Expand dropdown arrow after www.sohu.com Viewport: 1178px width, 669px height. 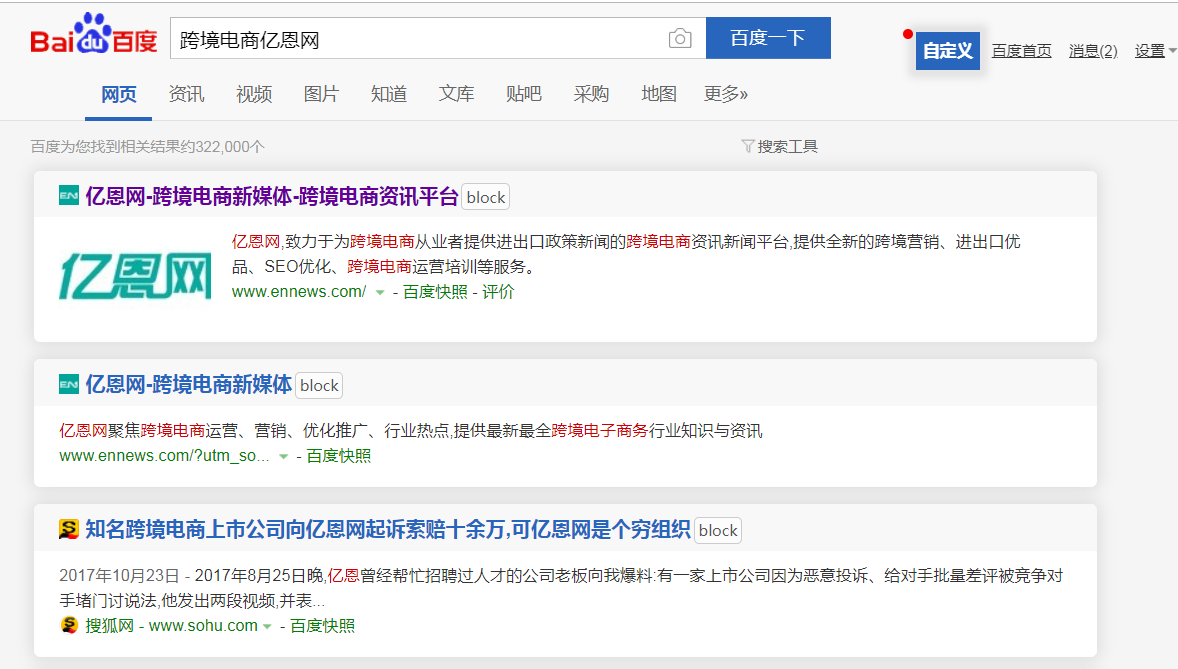267,626
